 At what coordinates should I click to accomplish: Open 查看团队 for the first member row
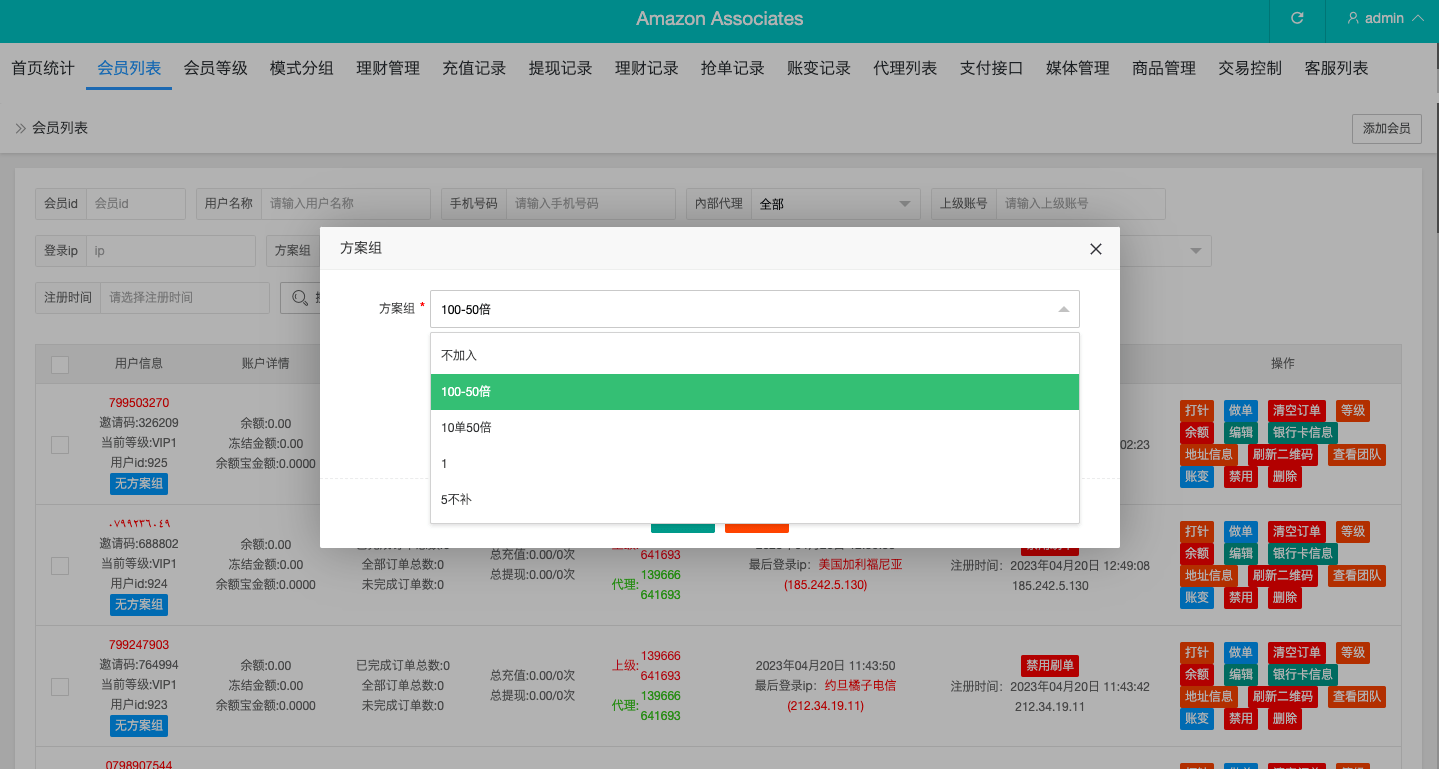click(1355, 454)
